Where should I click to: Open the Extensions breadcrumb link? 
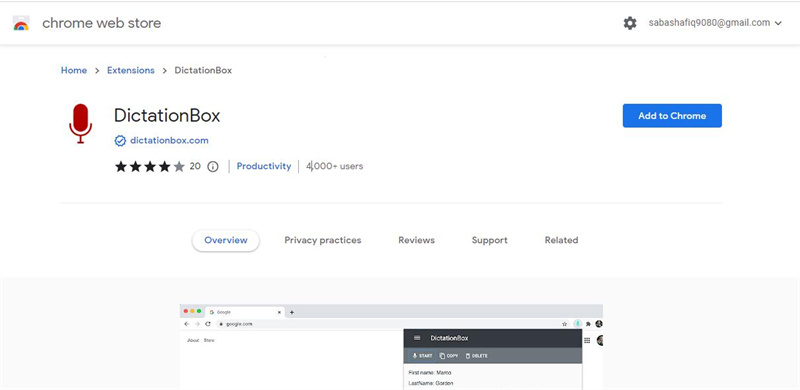click(x=131, y=70)
